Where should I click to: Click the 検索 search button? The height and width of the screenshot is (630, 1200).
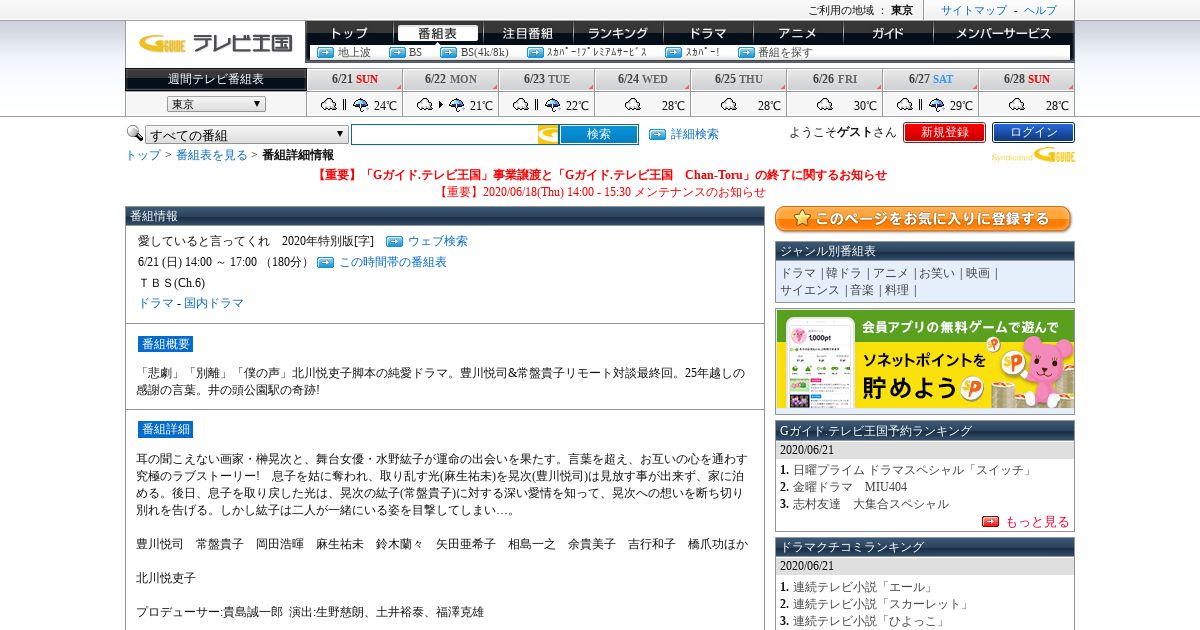click(599, 134)
